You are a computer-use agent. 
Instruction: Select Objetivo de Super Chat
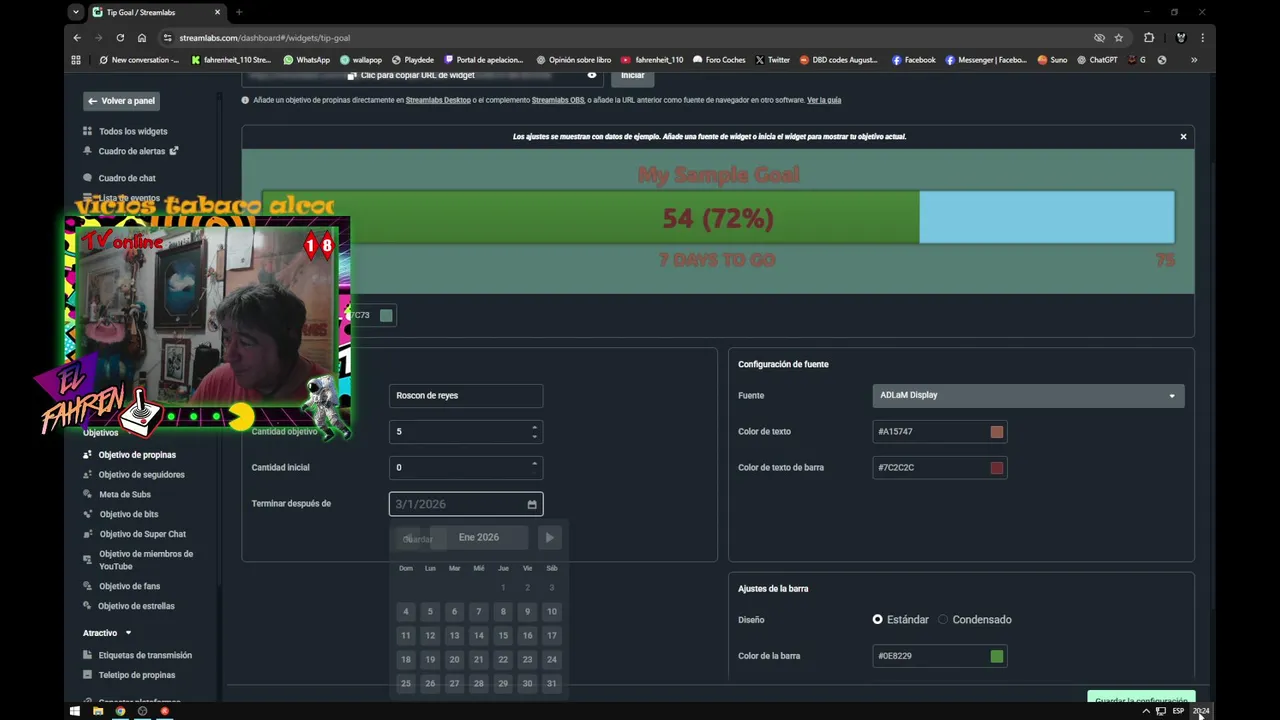click(142, 534)
